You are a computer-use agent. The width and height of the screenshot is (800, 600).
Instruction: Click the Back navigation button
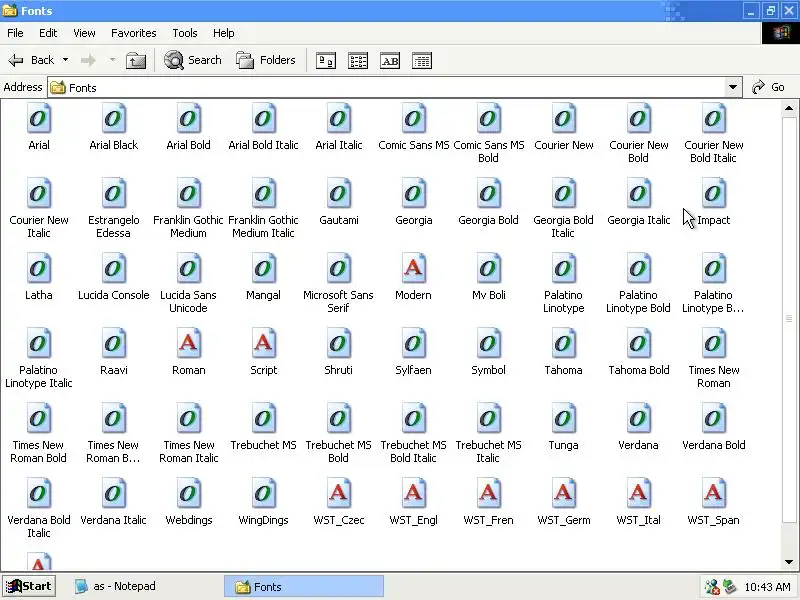32,60
